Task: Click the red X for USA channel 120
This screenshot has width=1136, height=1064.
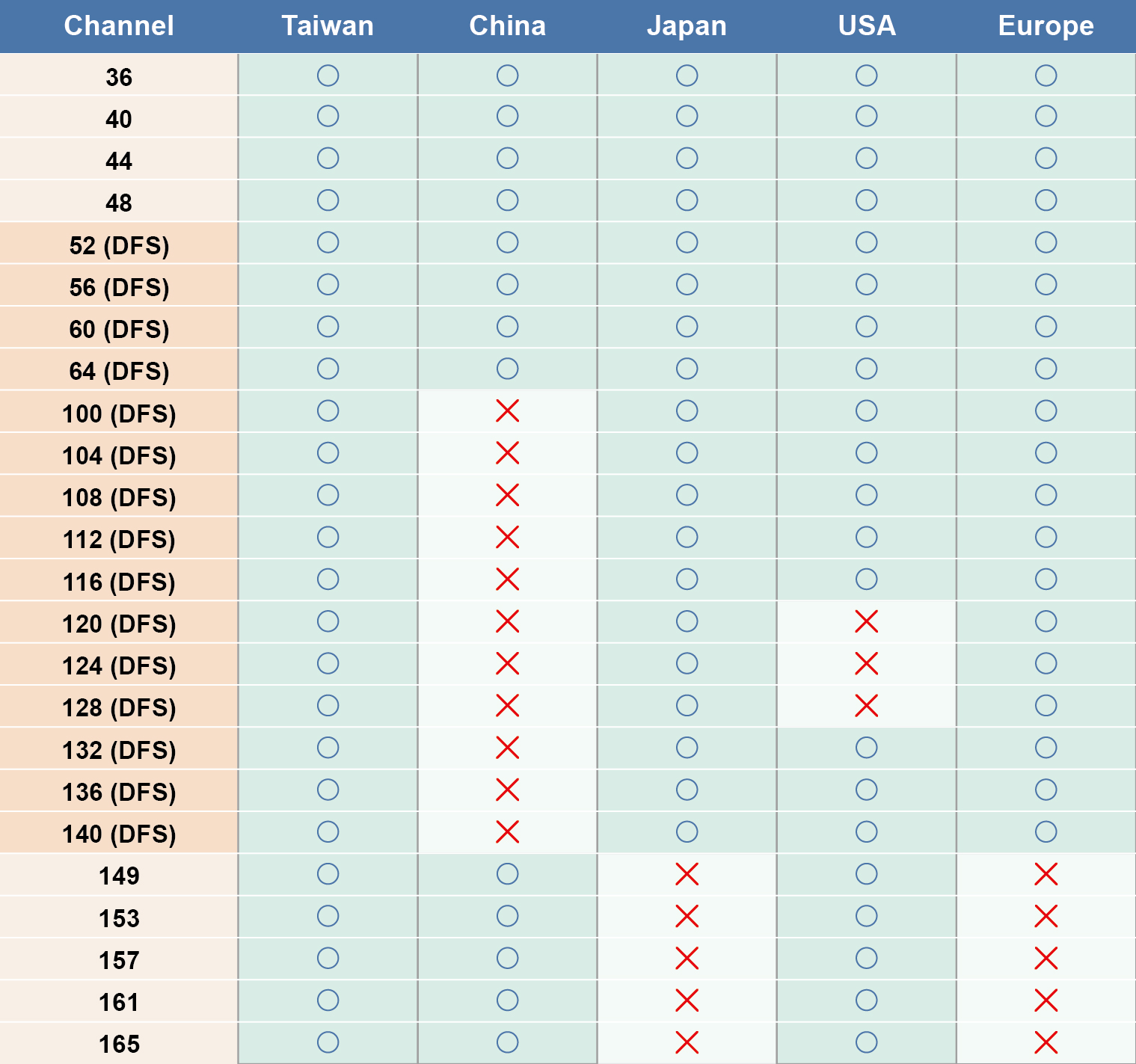Action: [866, 621]
